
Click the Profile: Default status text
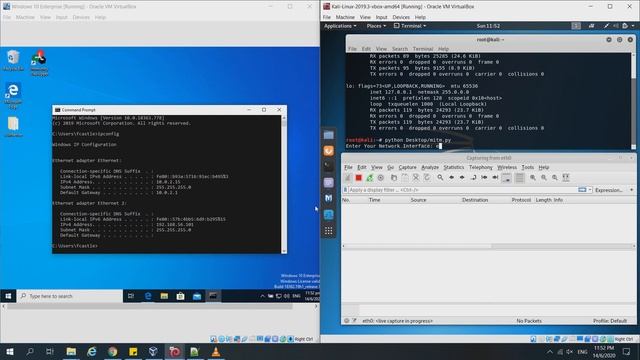click(x=610, y=321)
